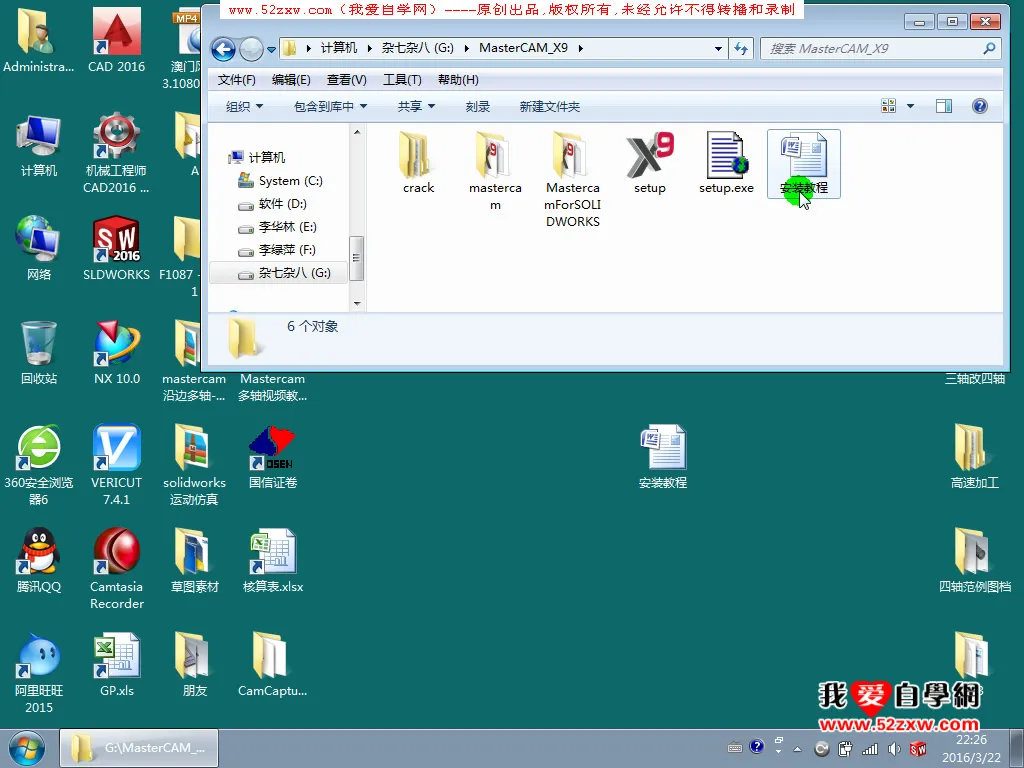The height and width of the screenshot is (768, 1024).
Task: Expand the view options dropdown arrow
Action: (910, 106)
